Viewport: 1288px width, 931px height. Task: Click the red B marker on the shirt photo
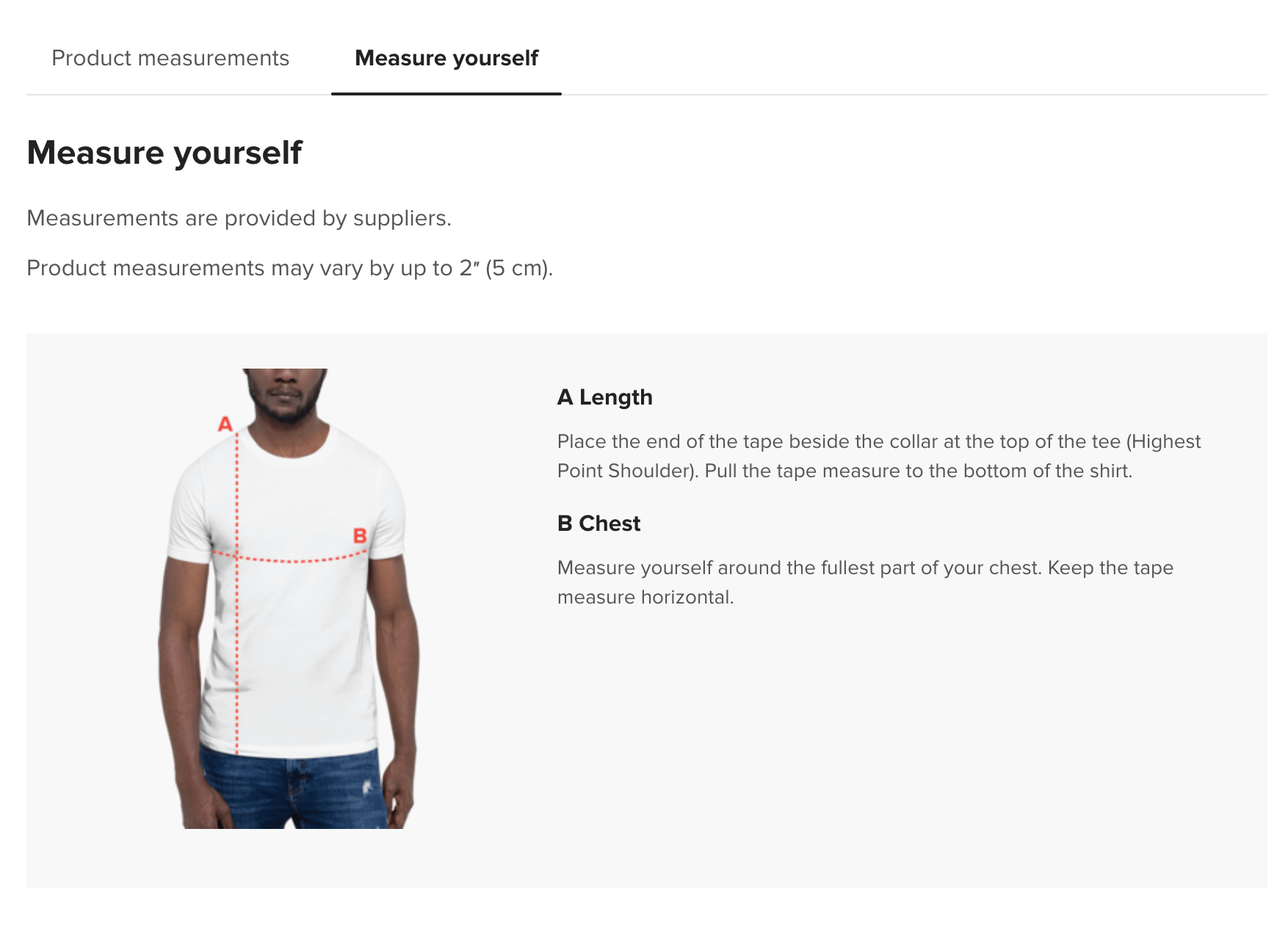click(x=359, y=535)
